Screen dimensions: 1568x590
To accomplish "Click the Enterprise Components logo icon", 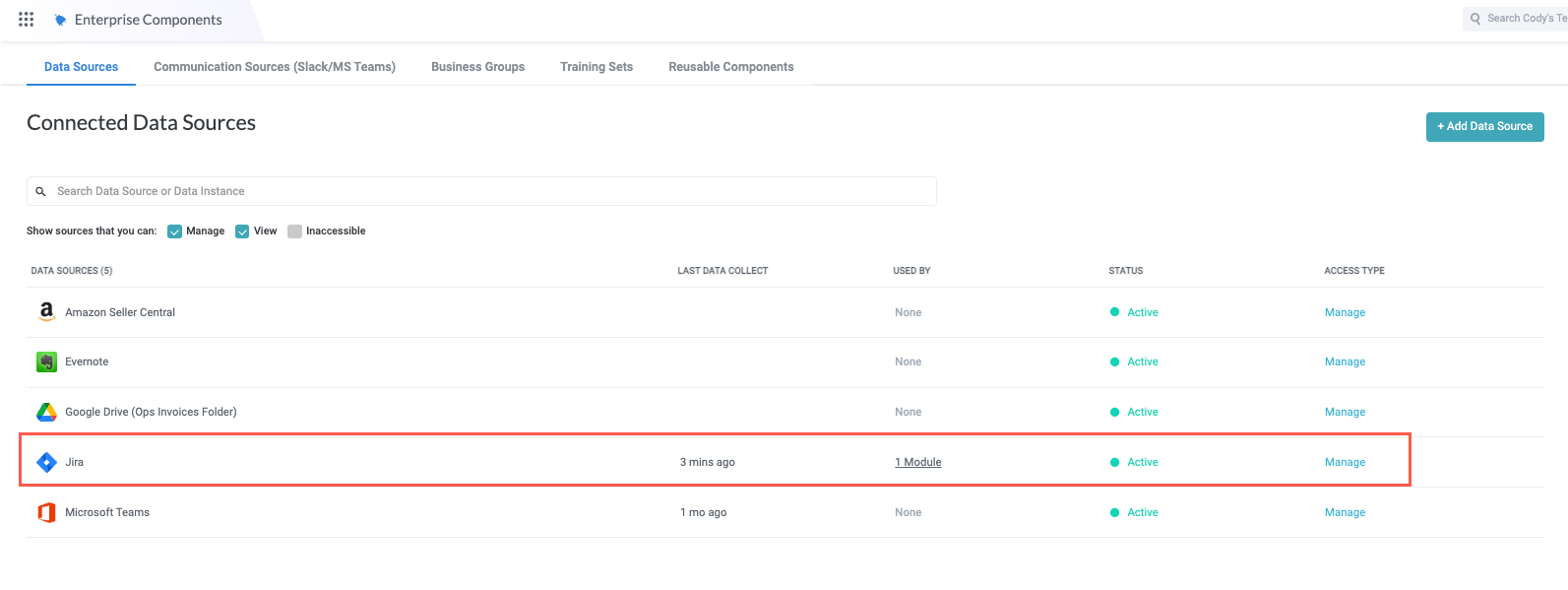I will point(61,20).
